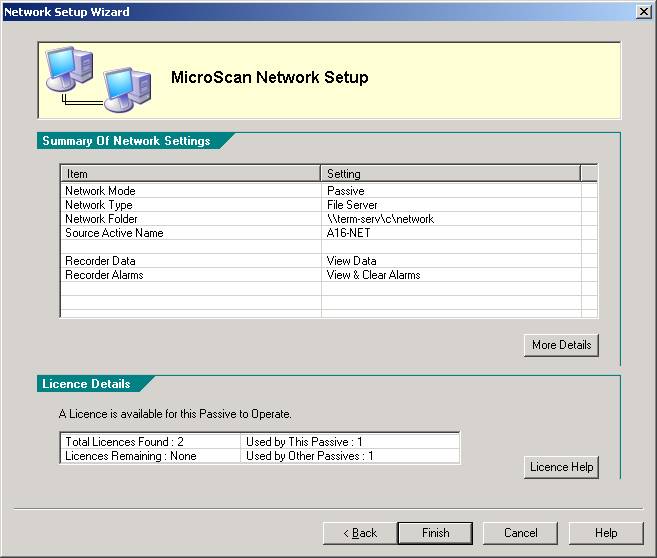Click the Licence Details section header
This screenshot has width=657, height=558.
click(86, 384)
